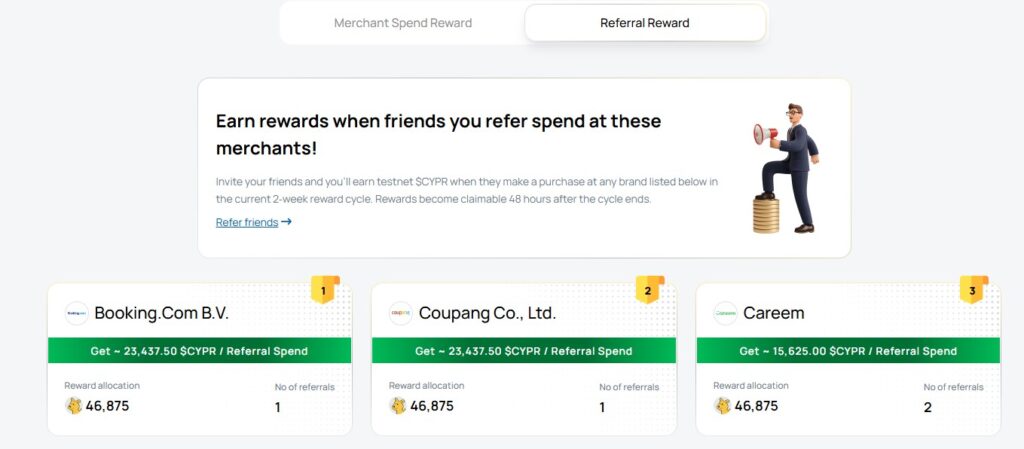Click the coin icon in Coupang reward allocation
This screenshot has height=449, width=1024.
[x=398, y=406]
